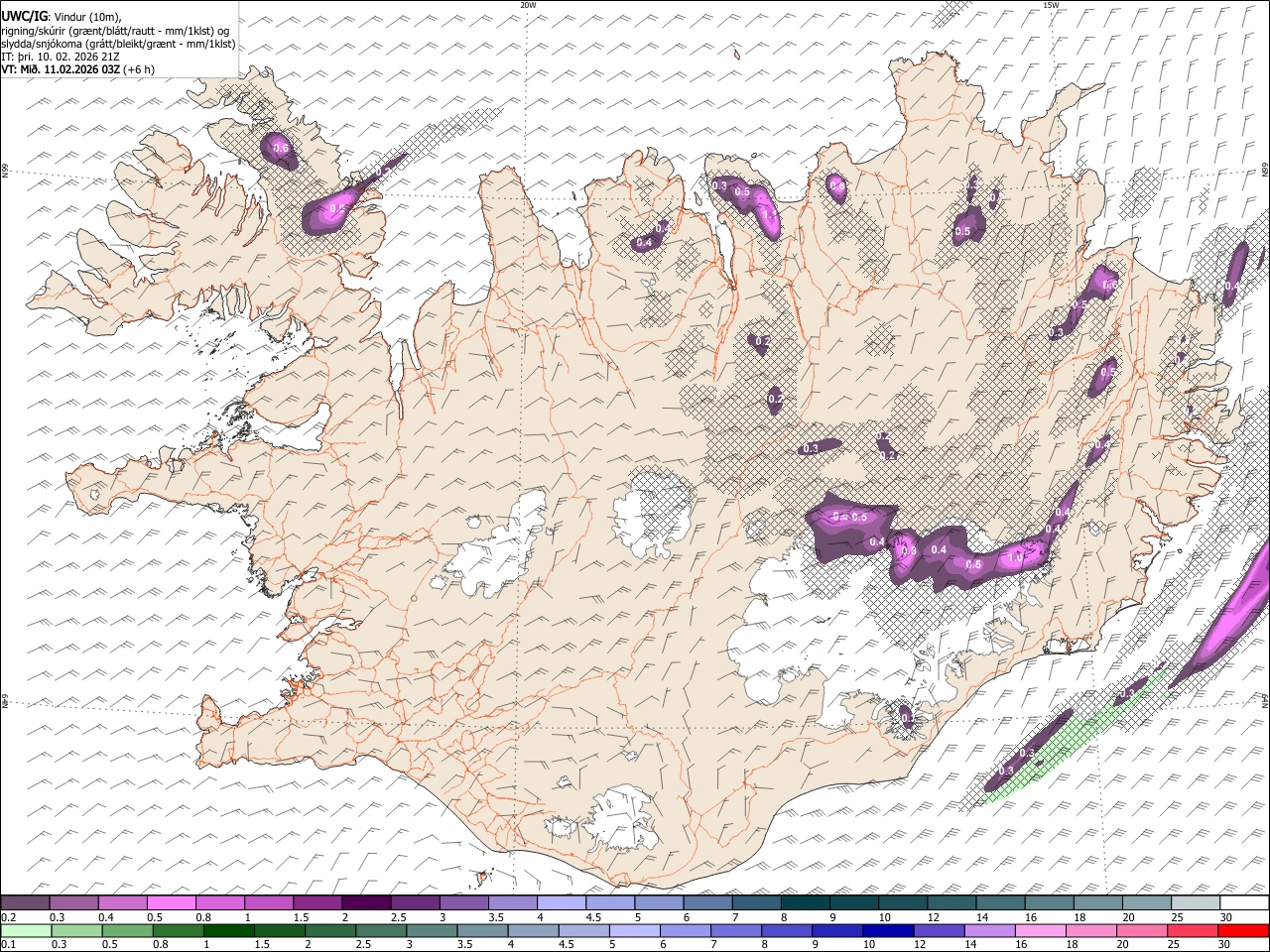Click the "slydda/snjókoma" legend description line
1270x952 pixels.
(x=118, y=44)
